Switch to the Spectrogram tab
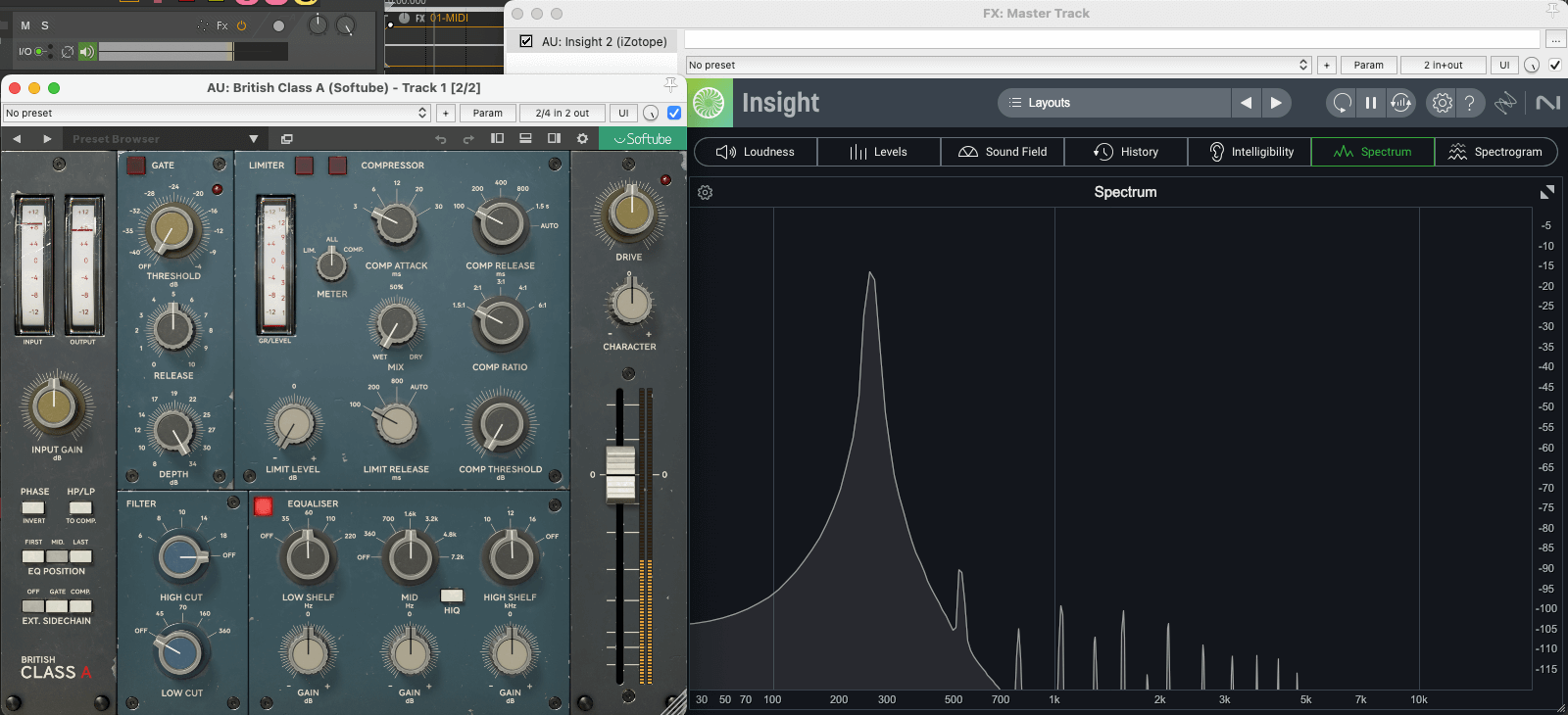Screen dimensions: 1568x715 click(1495, 152)
